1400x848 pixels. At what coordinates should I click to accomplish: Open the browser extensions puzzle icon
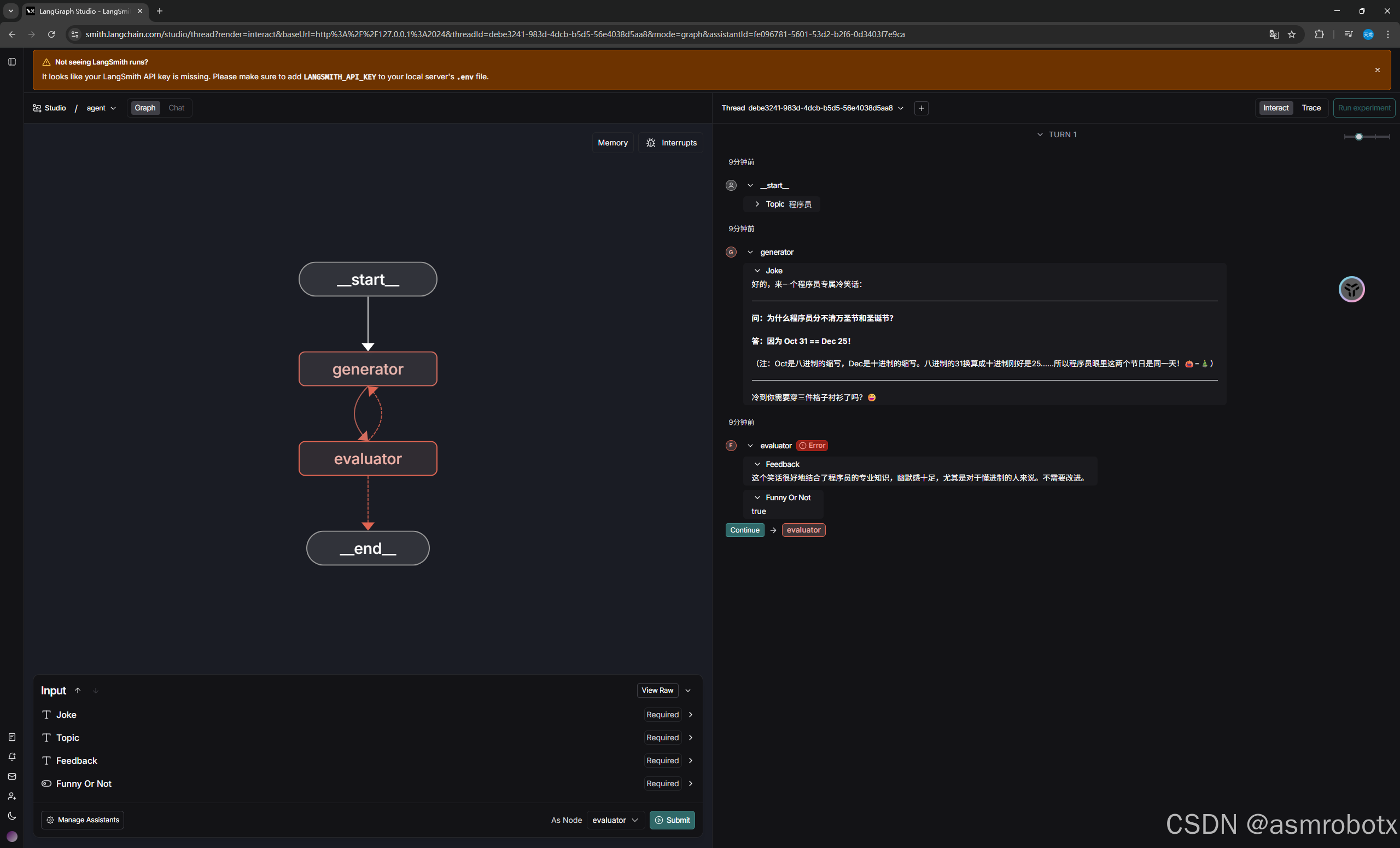click(x=1319, y=34)
